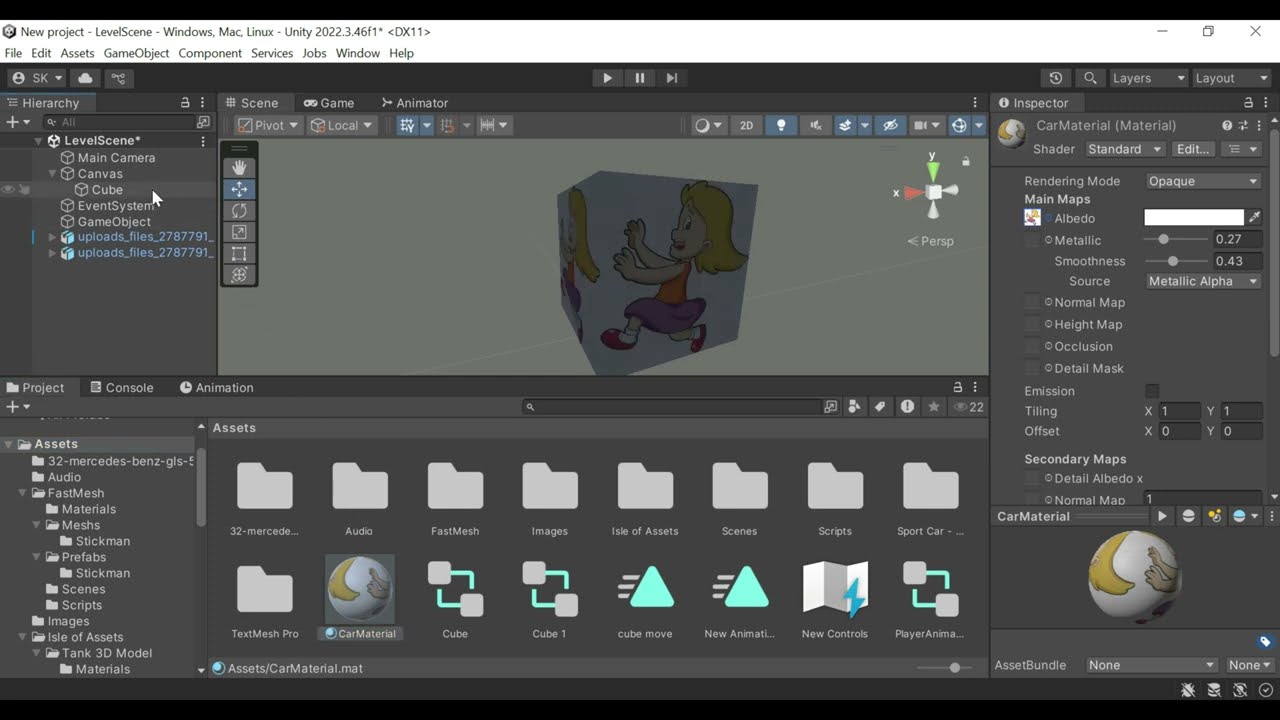Select the Hand (View) tool

coord(239,168)
